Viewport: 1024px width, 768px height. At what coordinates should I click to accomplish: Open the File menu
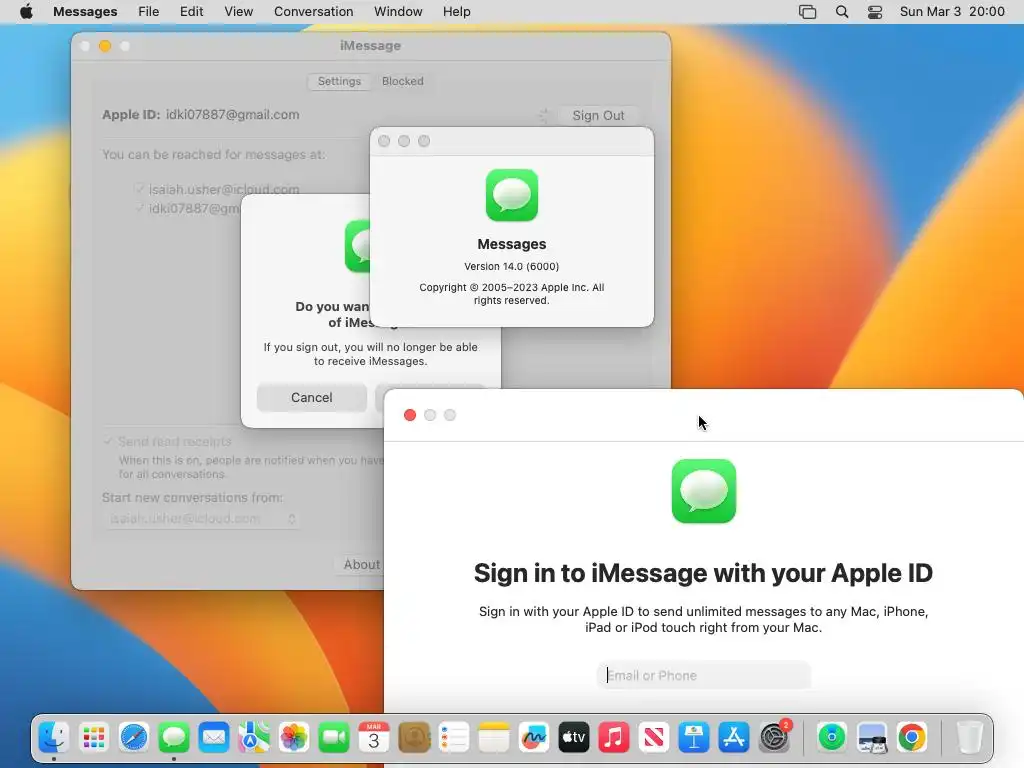tap(148, 12)
